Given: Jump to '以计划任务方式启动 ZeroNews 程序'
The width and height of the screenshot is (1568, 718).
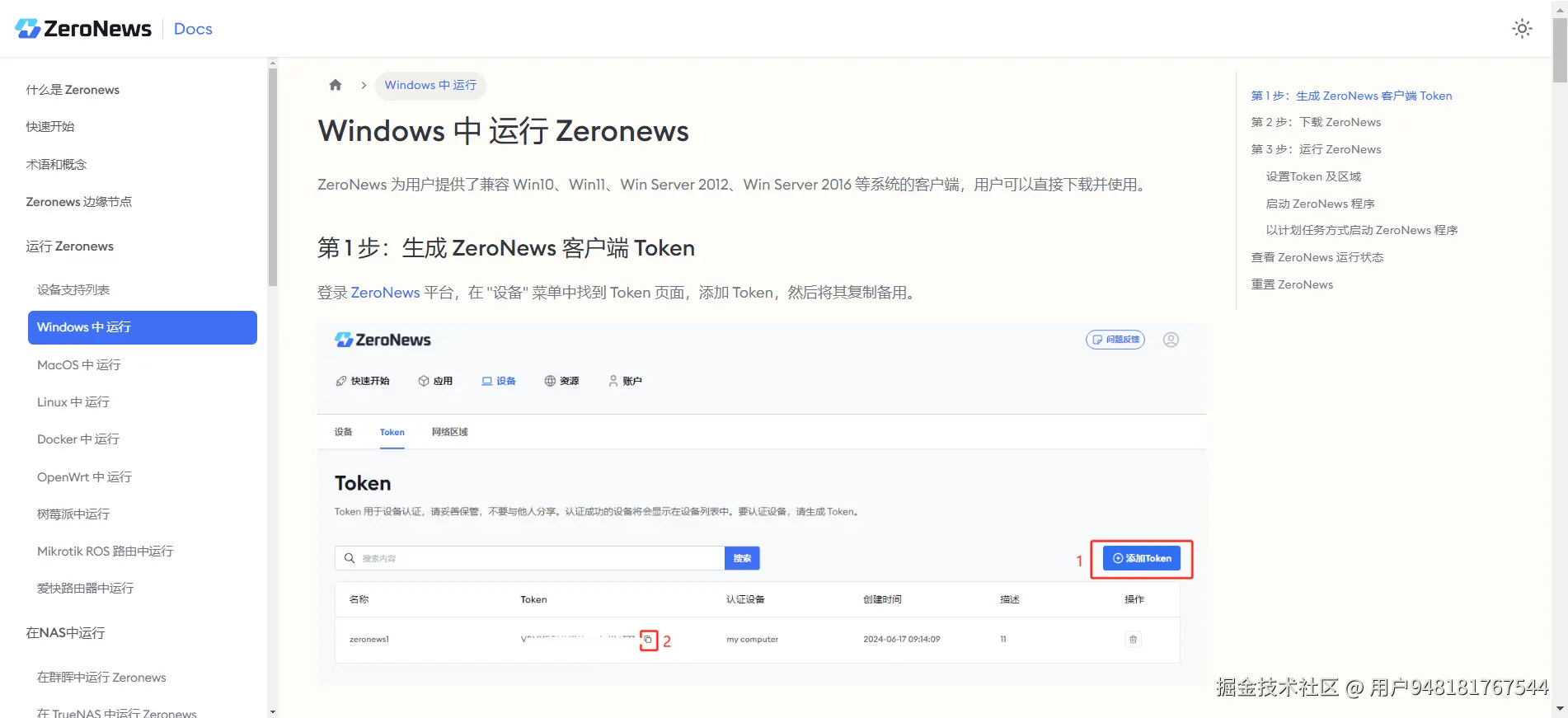Looking at the screenshot, I should [1362, 230].
